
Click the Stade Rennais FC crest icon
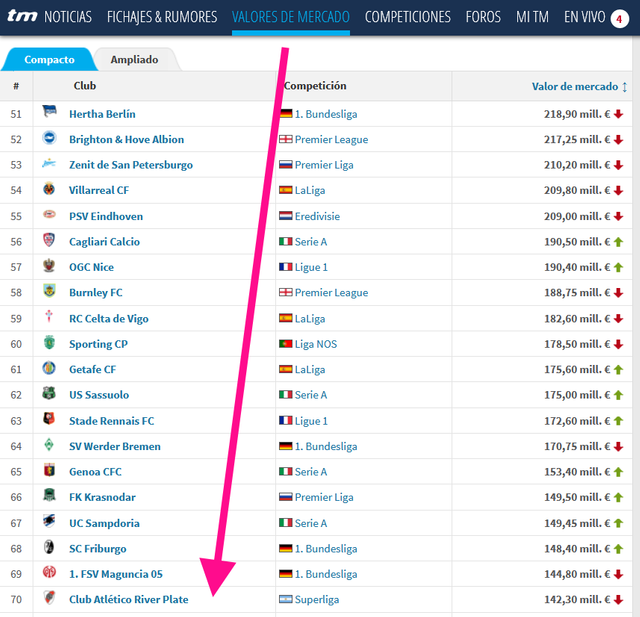tap(49, 419)
